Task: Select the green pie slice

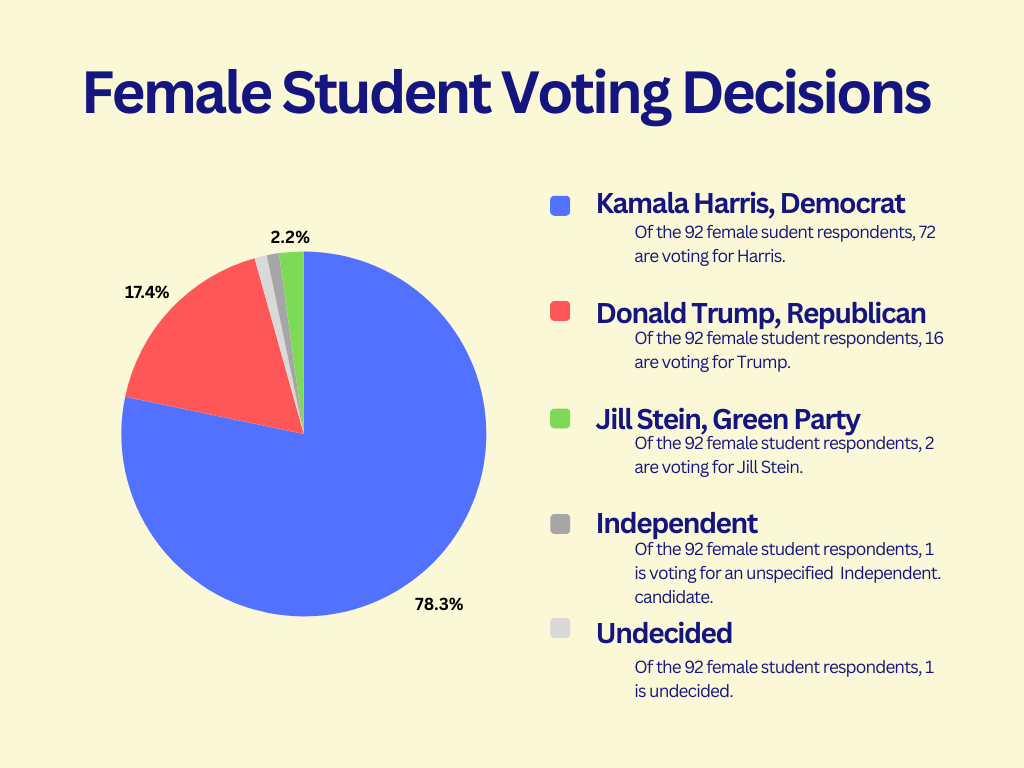Action: 293,275
